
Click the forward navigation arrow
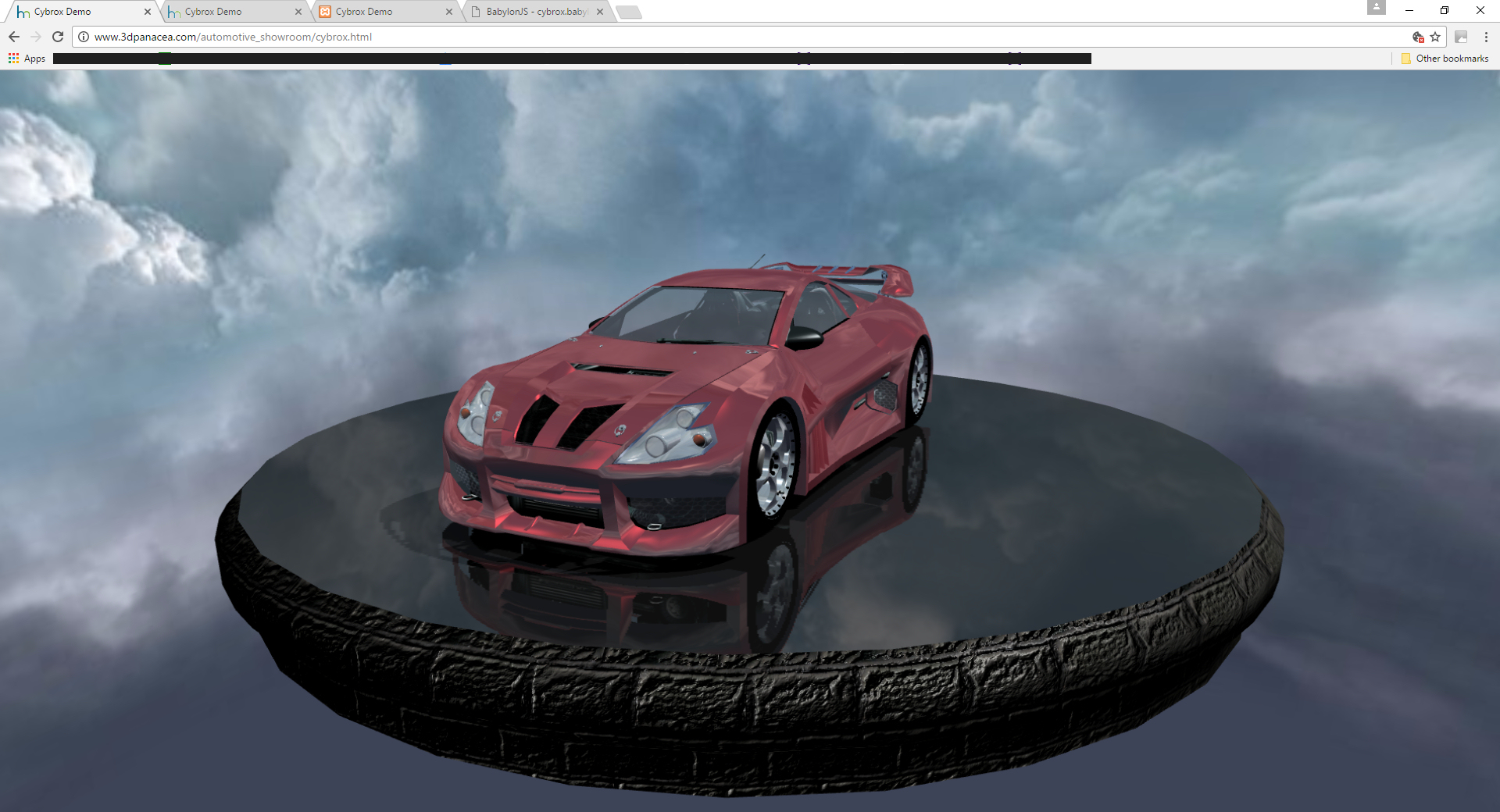click(36, 37)
